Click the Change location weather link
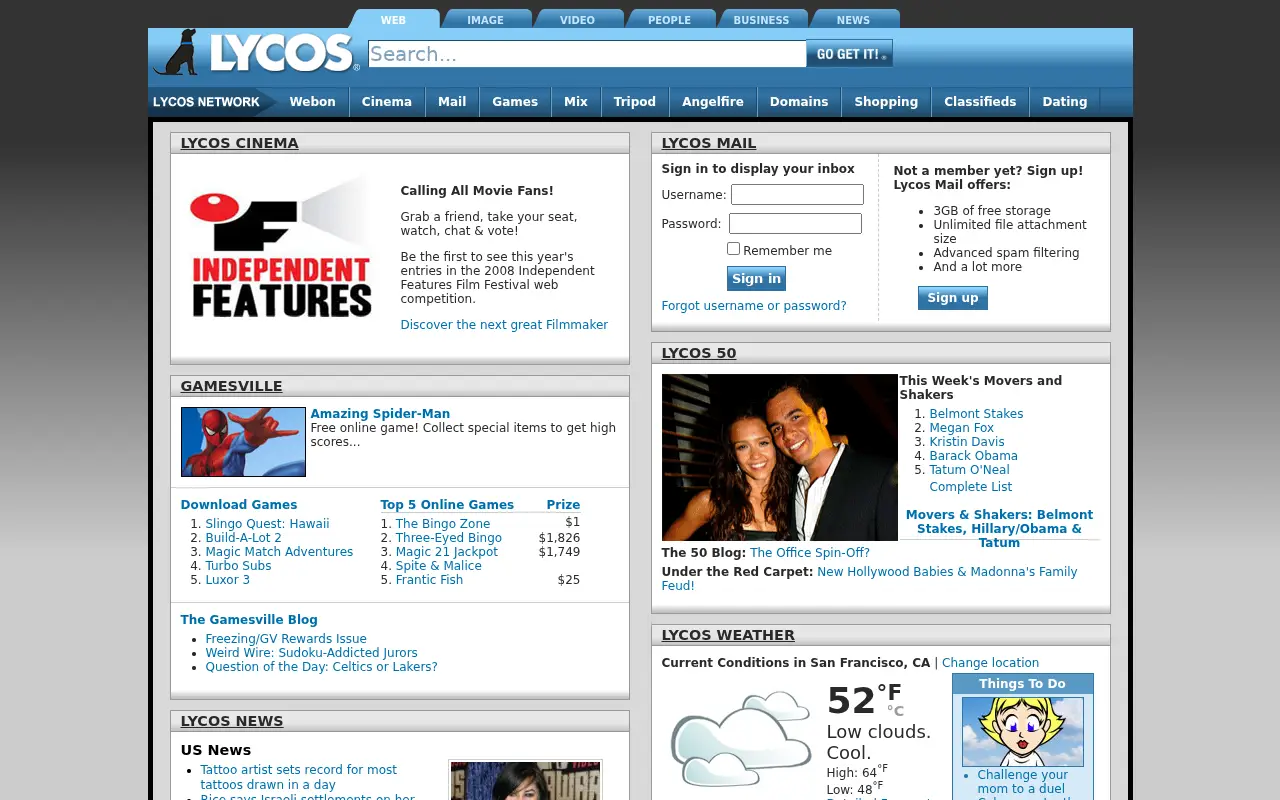The image size is (1280, 800). [990, 663]
